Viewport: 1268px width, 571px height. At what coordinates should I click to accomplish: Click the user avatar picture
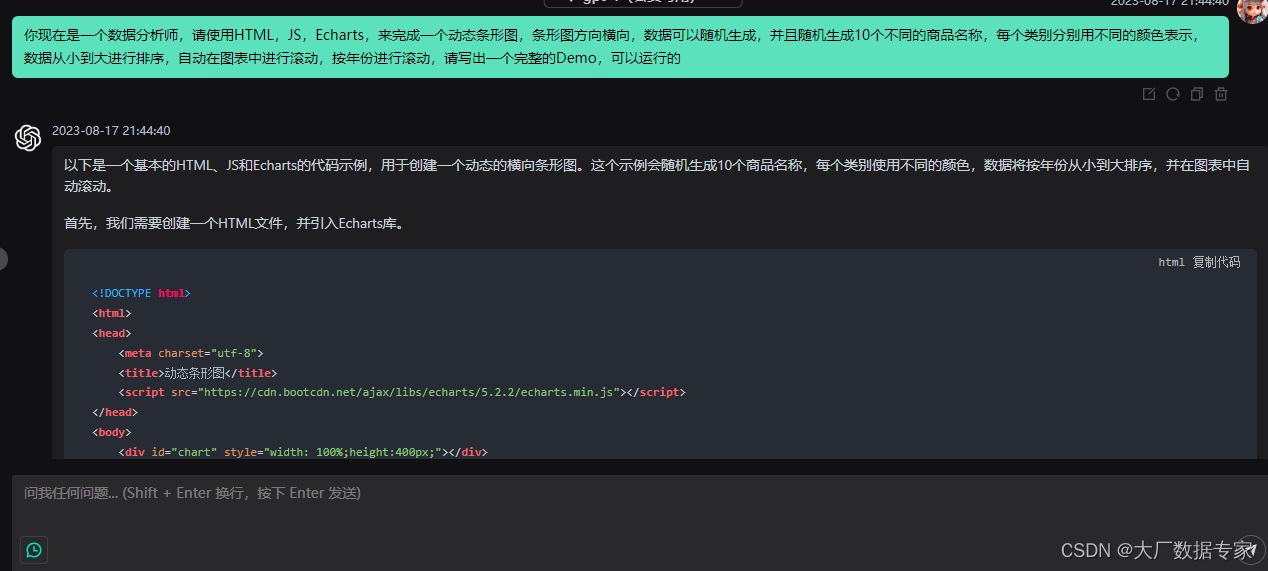(1251, 10)
